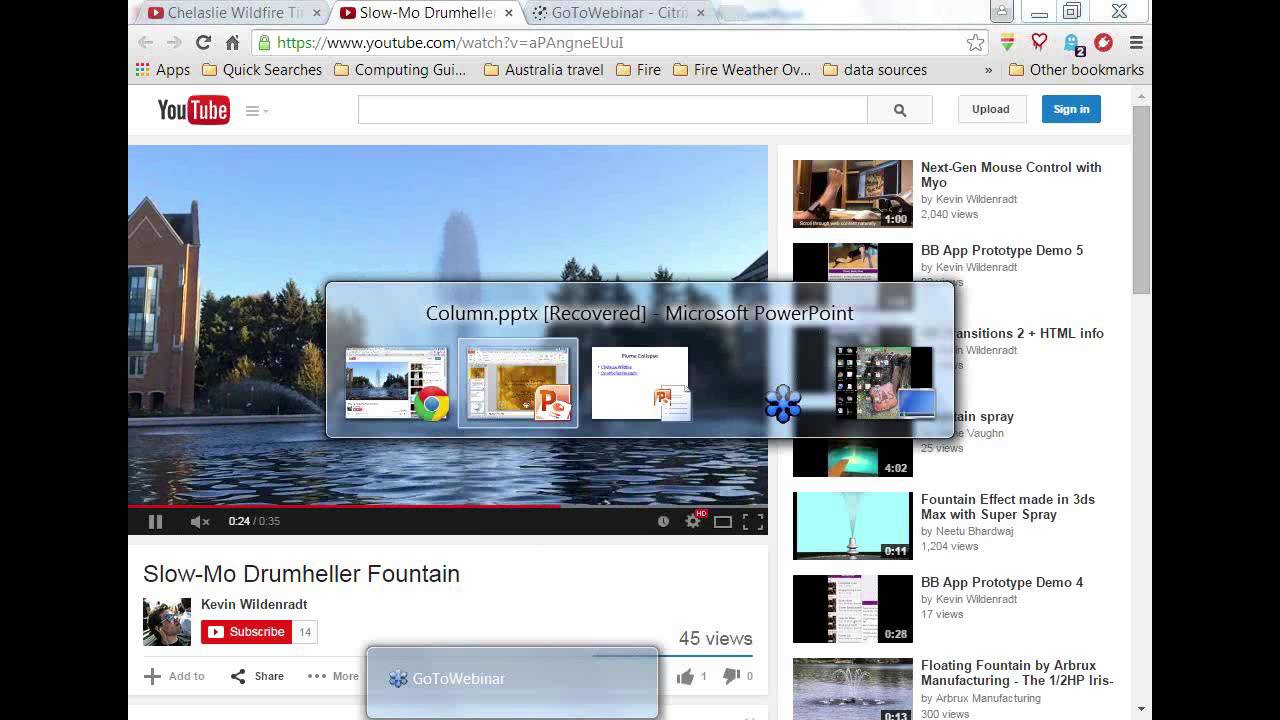
Task: Click the red circular extension icon
Action: coord(1104,42)
